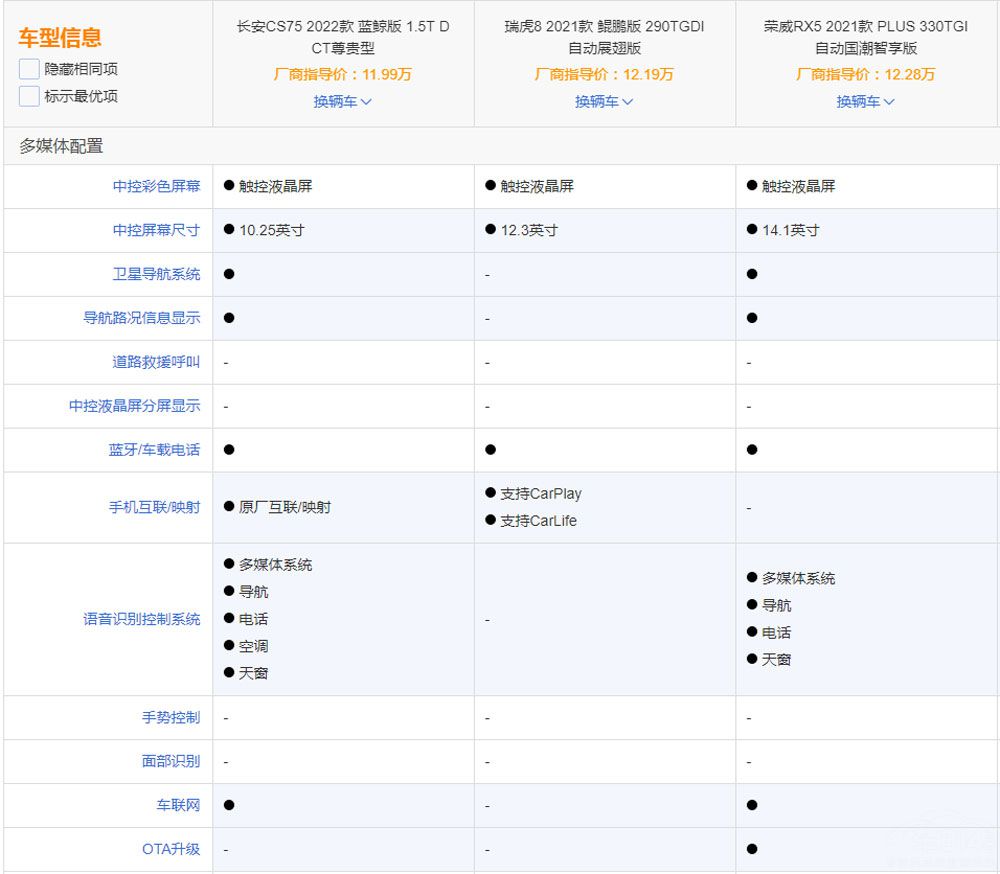The width and height of the screenshot is (1000, 874).
Task: Open 换辆车 dropdown for 长安CS75
Action: tap(342, 101)
